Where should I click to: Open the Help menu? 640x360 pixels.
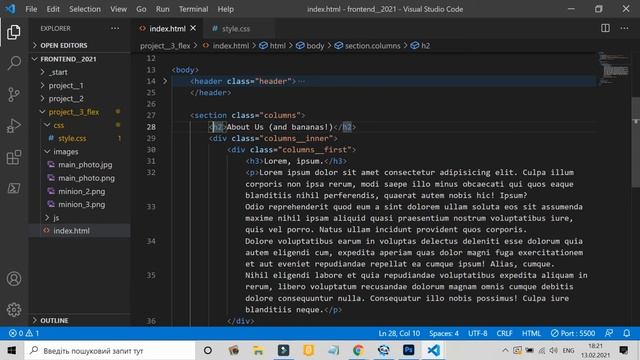click(x=225, y=9)
